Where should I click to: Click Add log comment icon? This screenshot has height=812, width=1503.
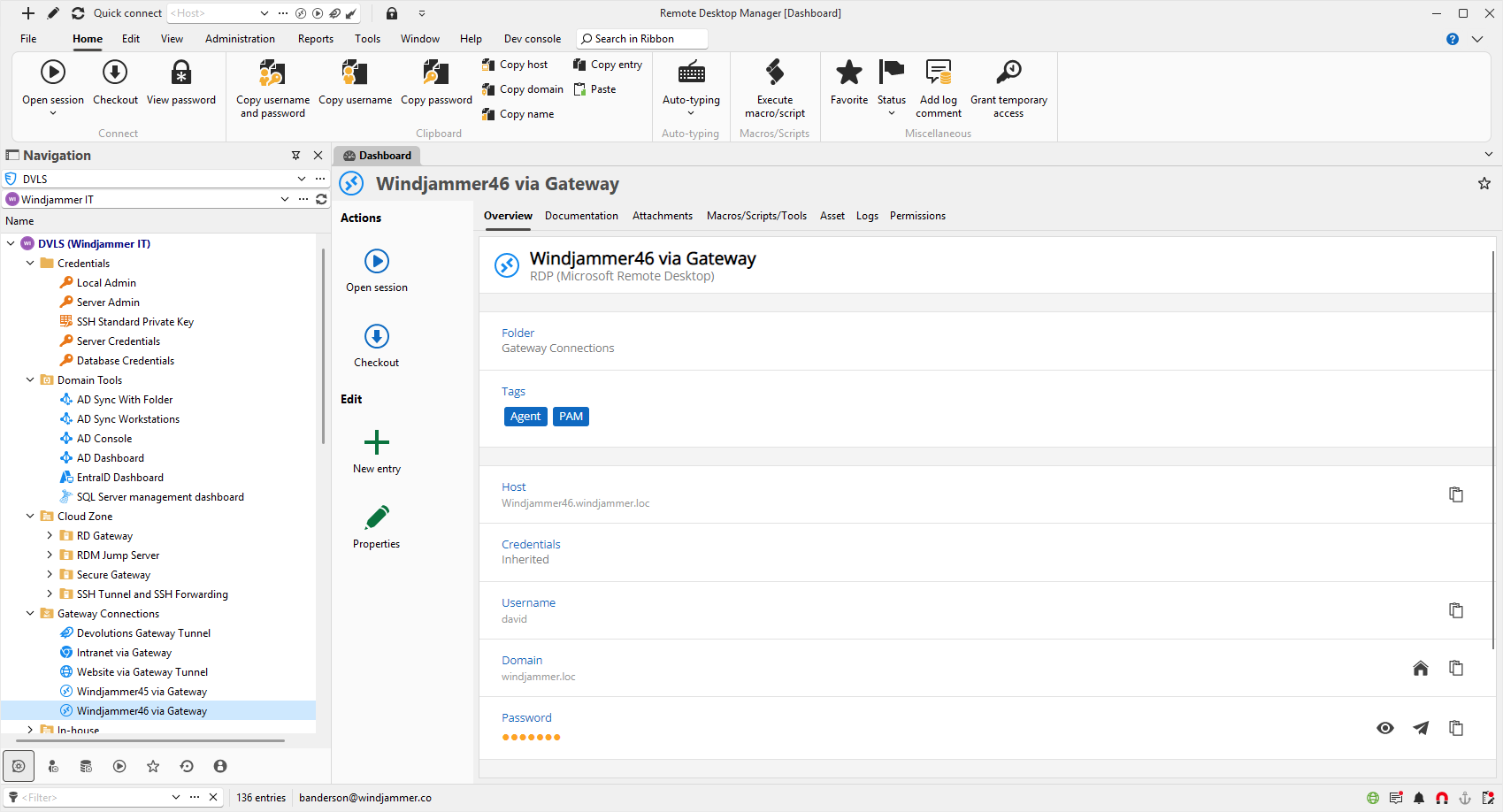click(x=938, y=73)
